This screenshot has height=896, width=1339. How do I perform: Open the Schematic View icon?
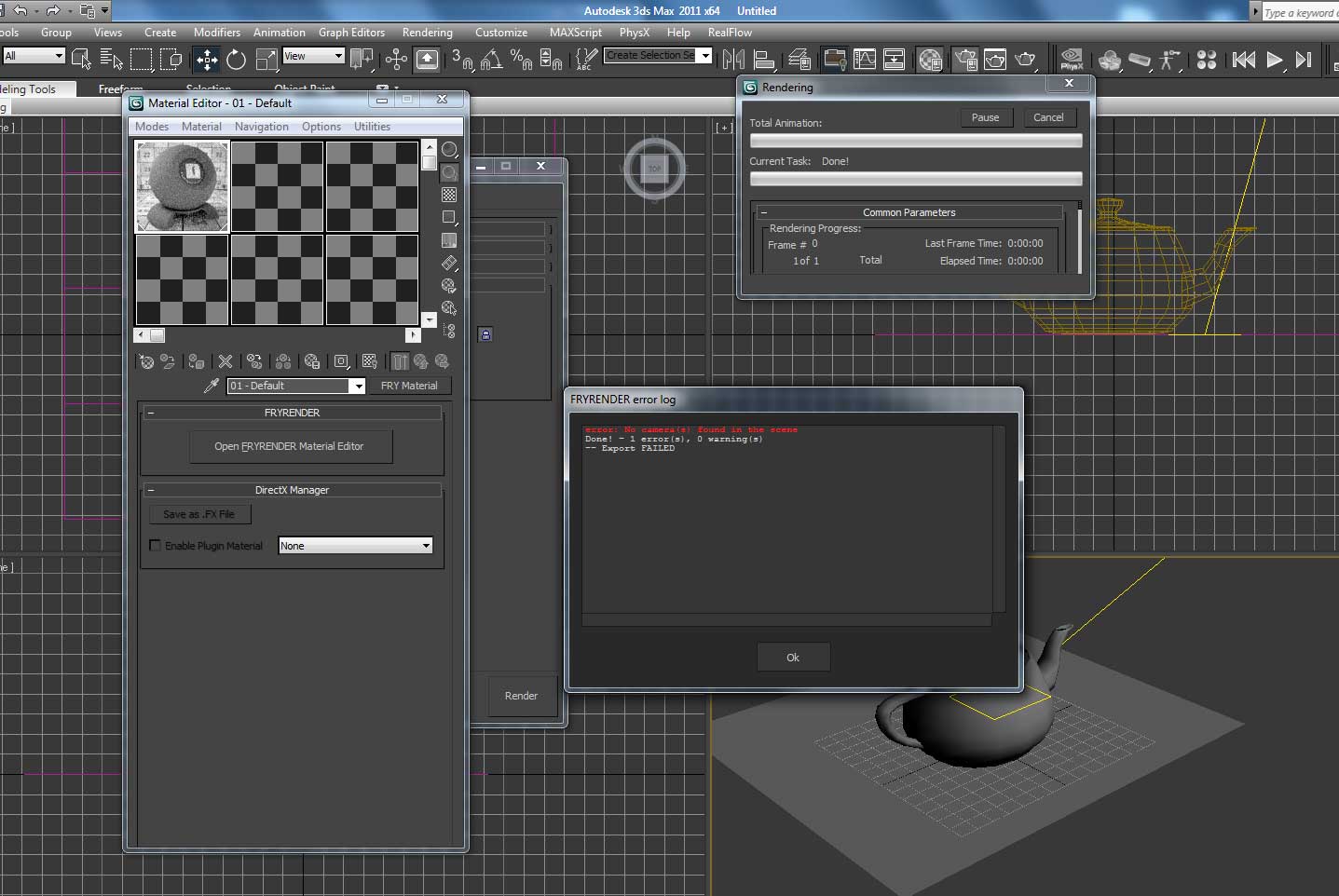click(894, 60)
